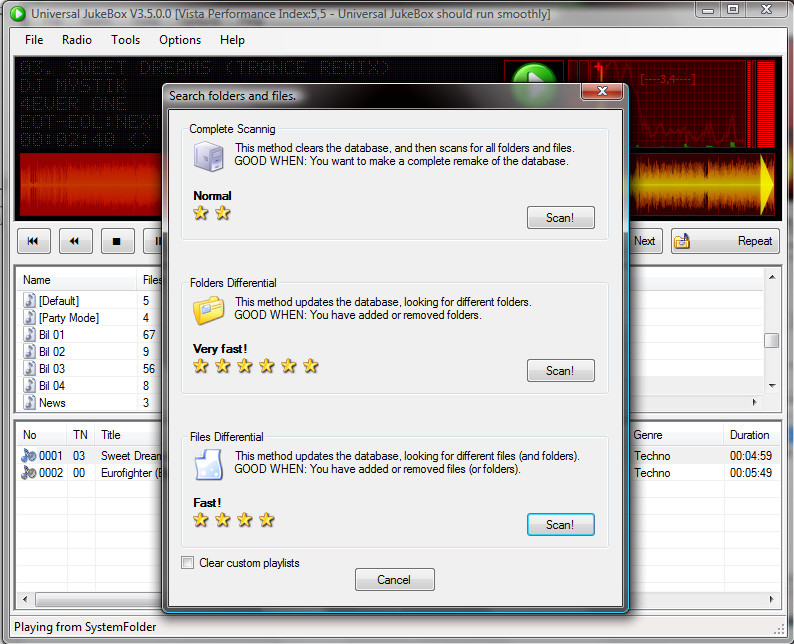Screen dimensions: 794x644
Task: Click the Sweet Dream track title
Action: click(131, 456)
